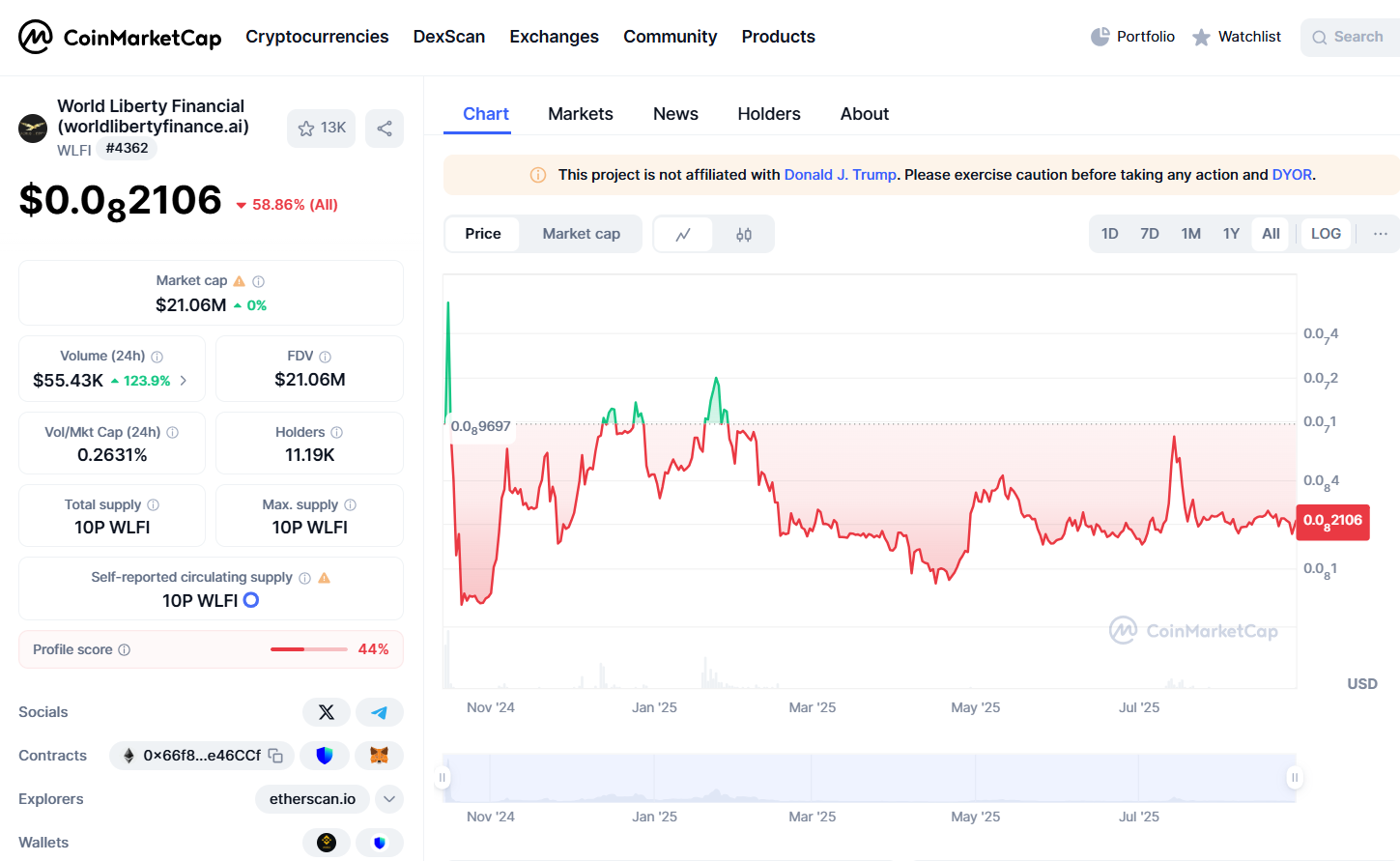Click the Trust Wallet shield icon
The image size is (1400, 861).
click(x=380, y=843)
